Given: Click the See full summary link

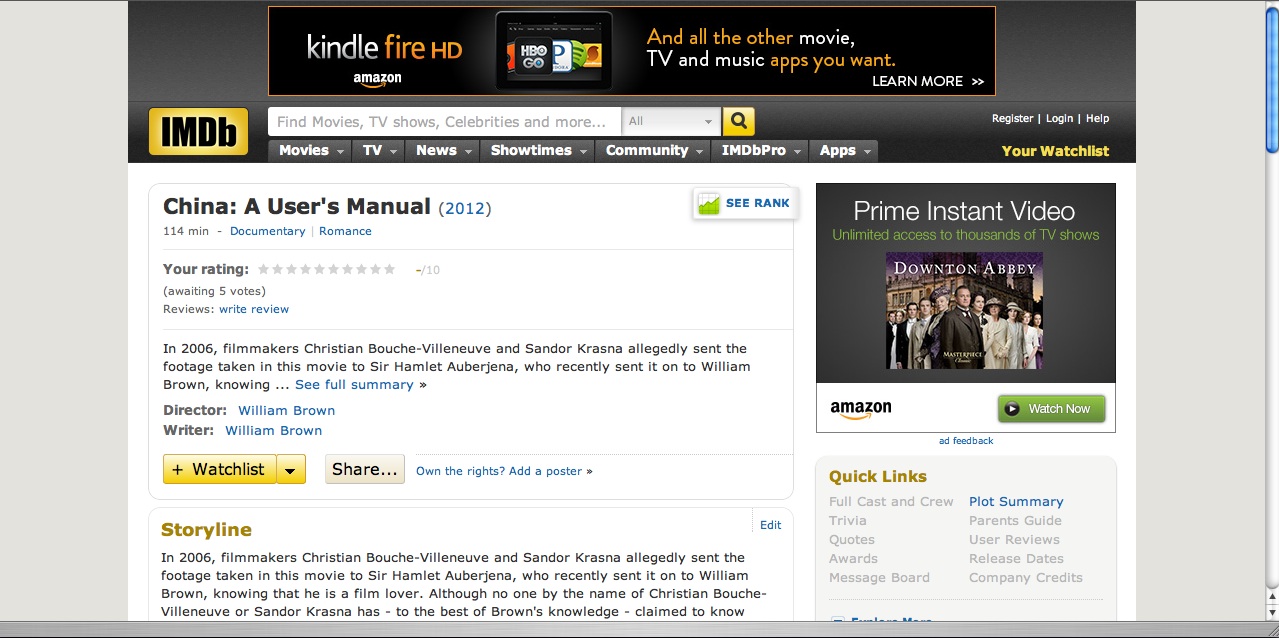Looking at the screenshot, I should 354,384.
